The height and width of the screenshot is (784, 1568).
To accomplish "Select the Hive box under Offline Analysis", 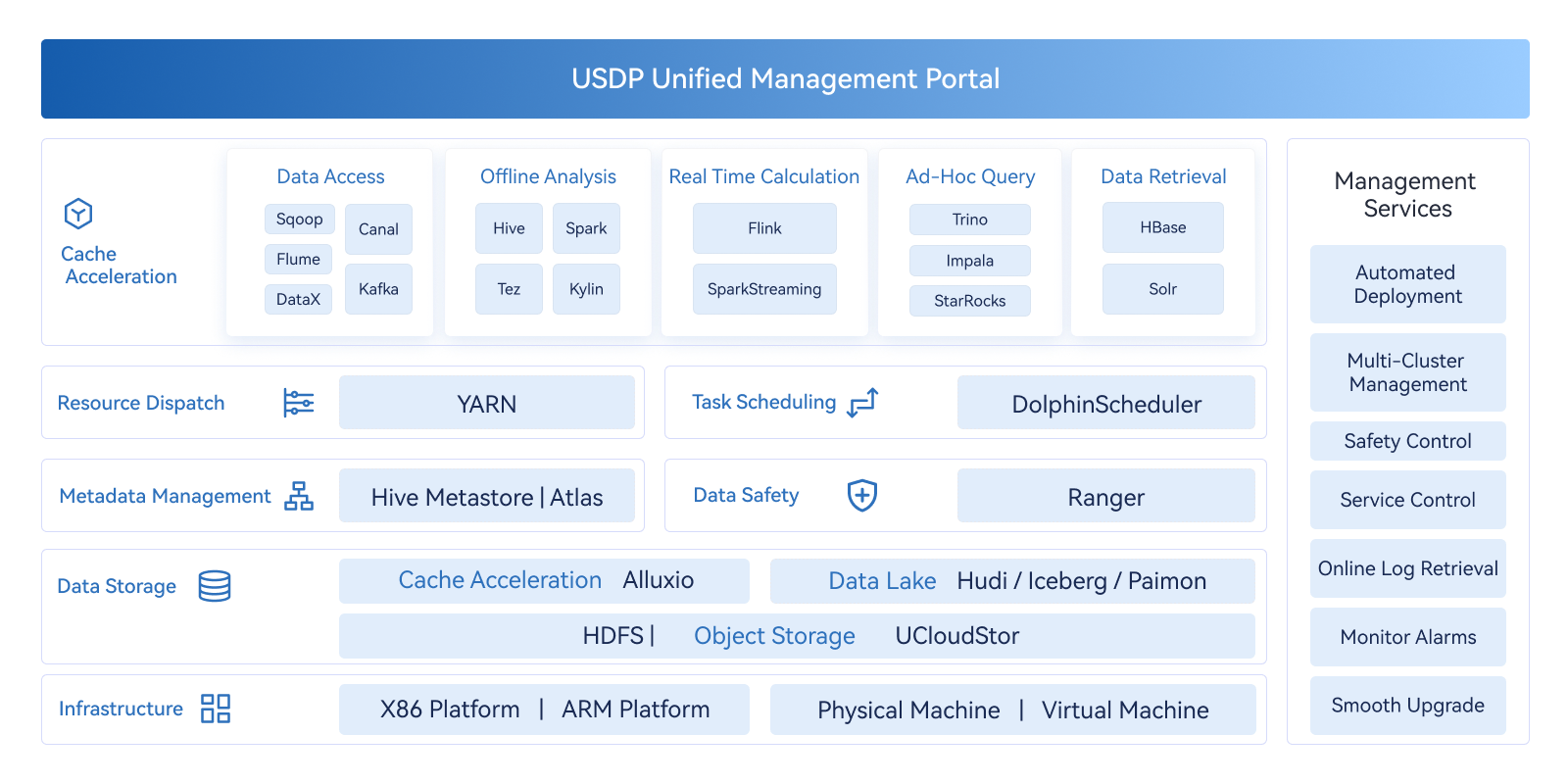I will point(509,228).
